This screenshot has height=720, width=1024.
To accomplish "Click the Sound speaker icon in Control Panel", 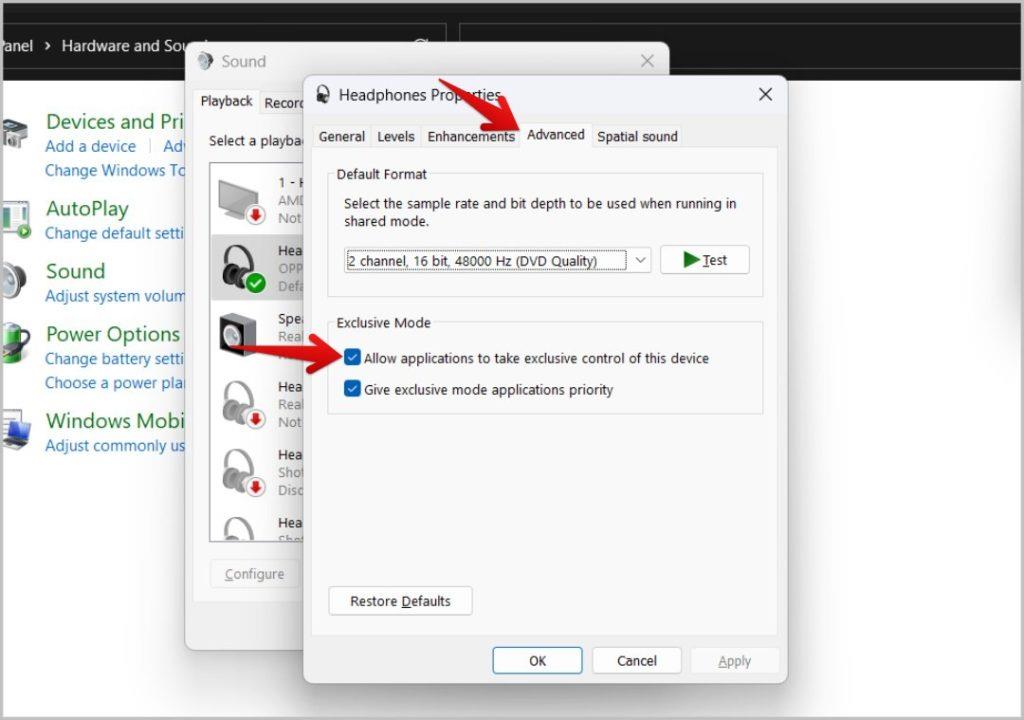I will 14,281.
